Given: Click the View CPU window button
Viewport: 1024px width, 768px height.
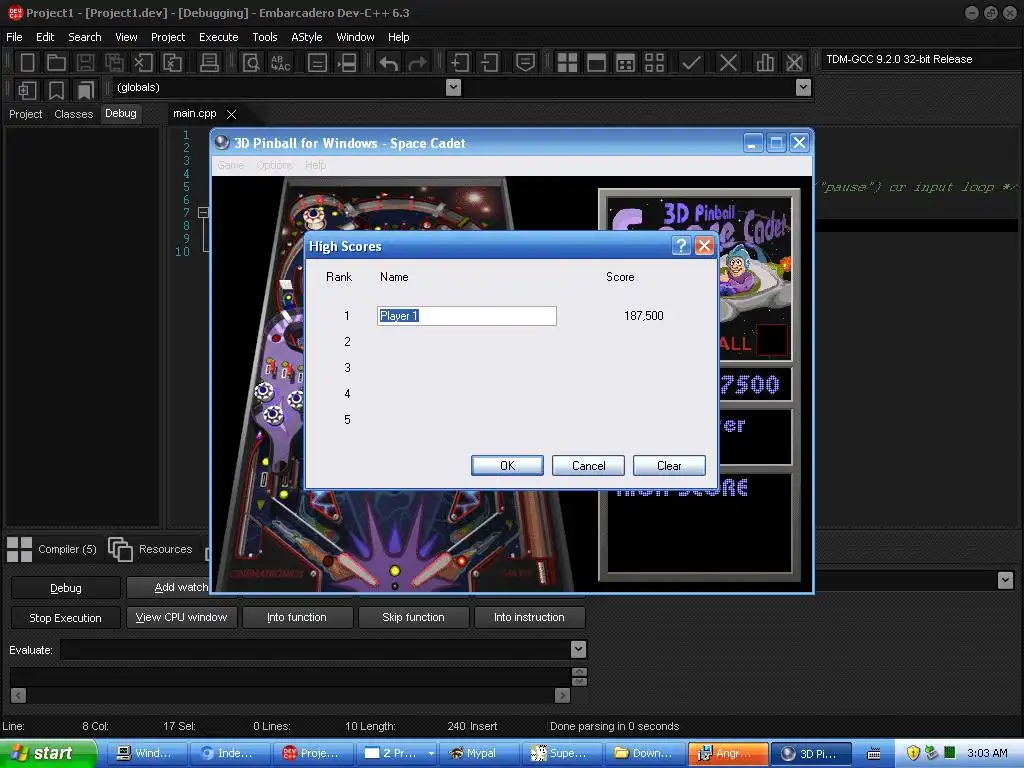Looking at the screenshot, I should 182,617.
